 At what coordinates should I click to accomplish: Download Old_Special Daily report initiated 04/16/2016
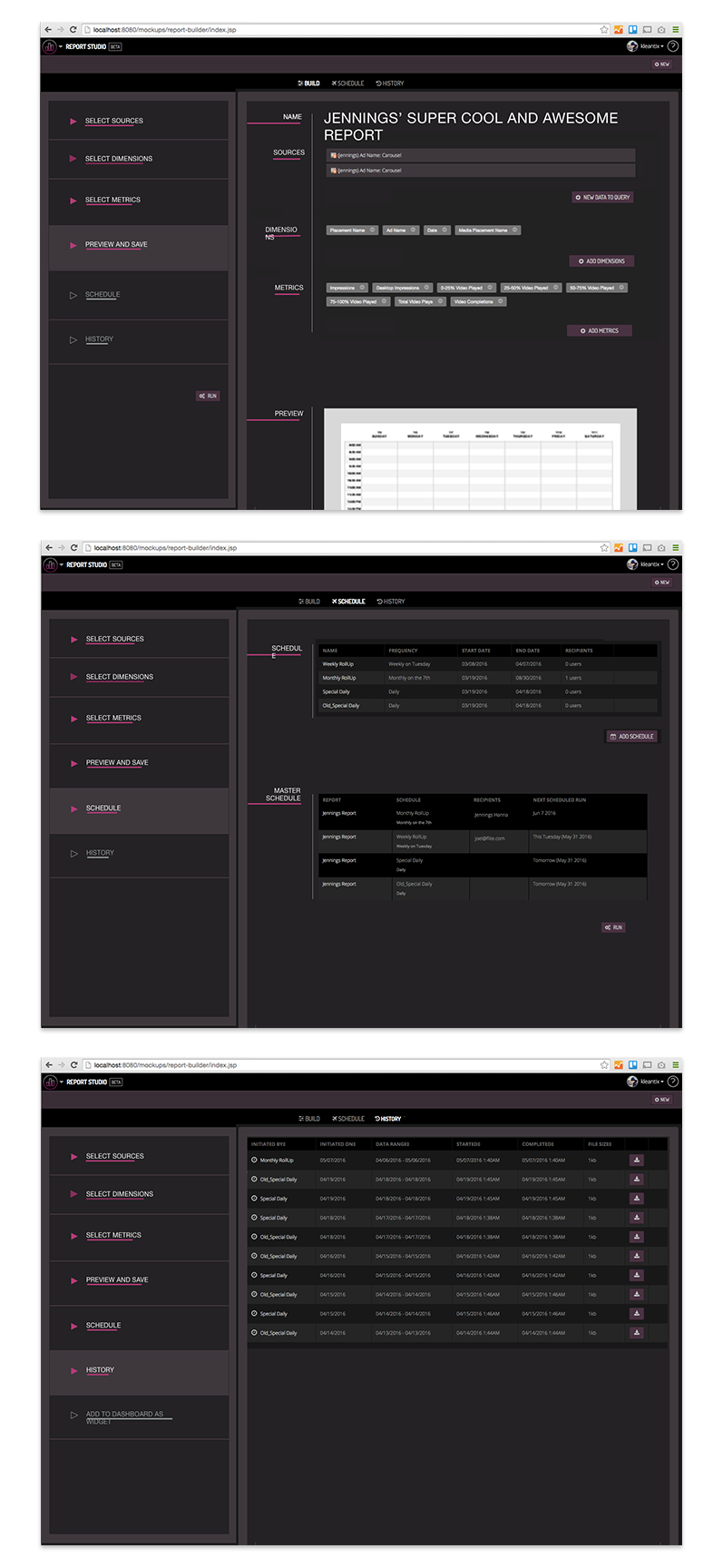(x=637, y=1256)
